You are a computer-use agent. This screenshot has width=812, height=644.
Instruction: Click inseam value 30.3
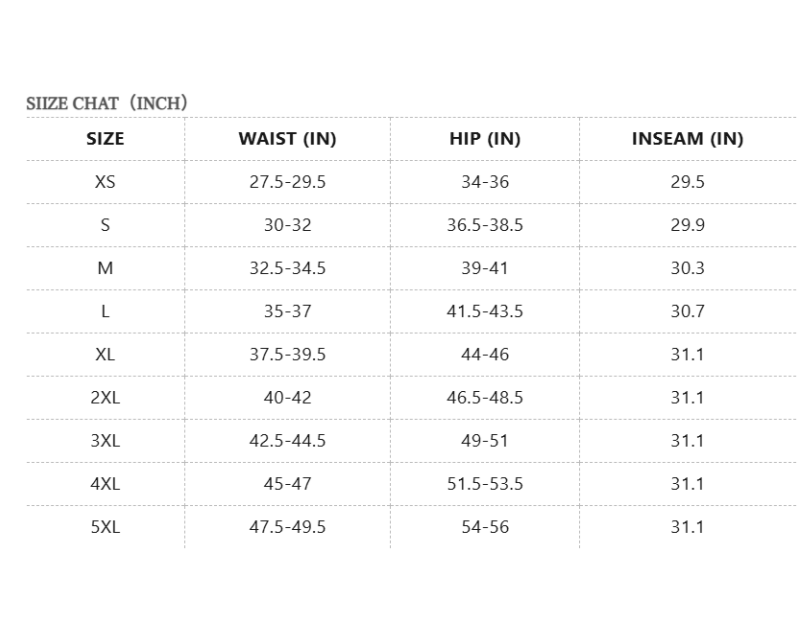687,268
